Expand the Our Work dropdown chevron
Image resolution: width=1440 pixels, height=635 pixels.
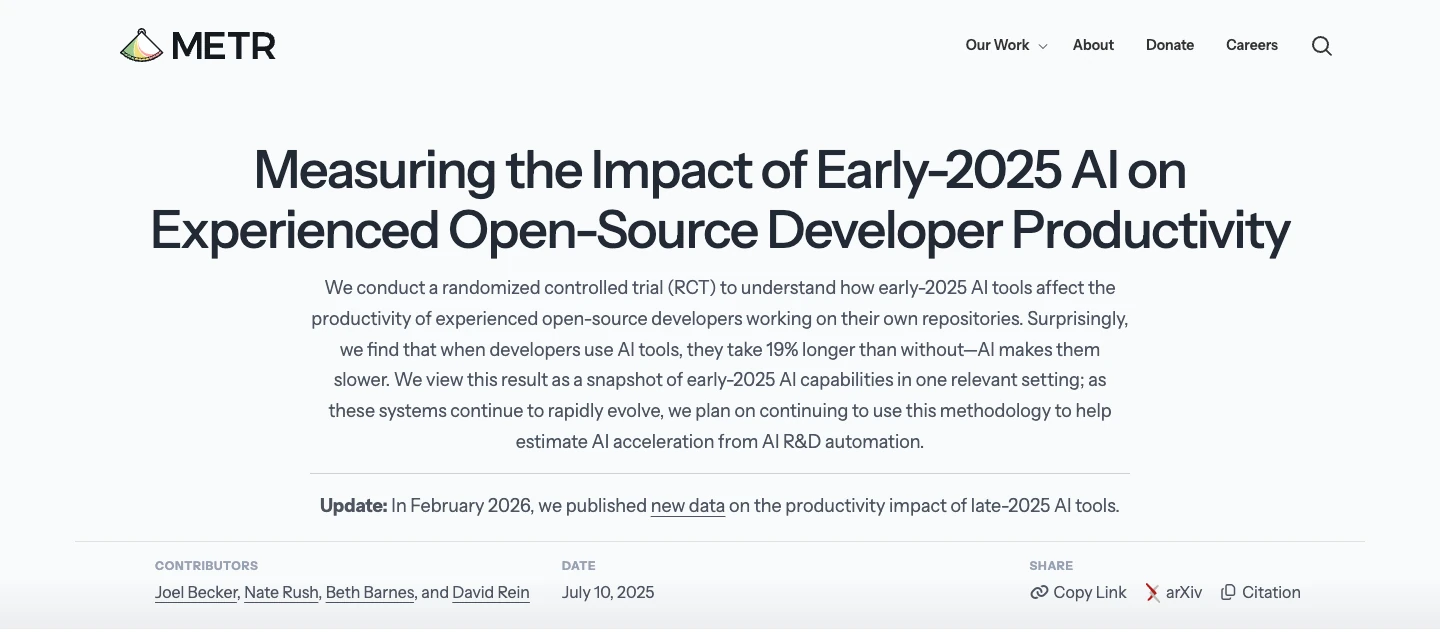point(1043,46)
